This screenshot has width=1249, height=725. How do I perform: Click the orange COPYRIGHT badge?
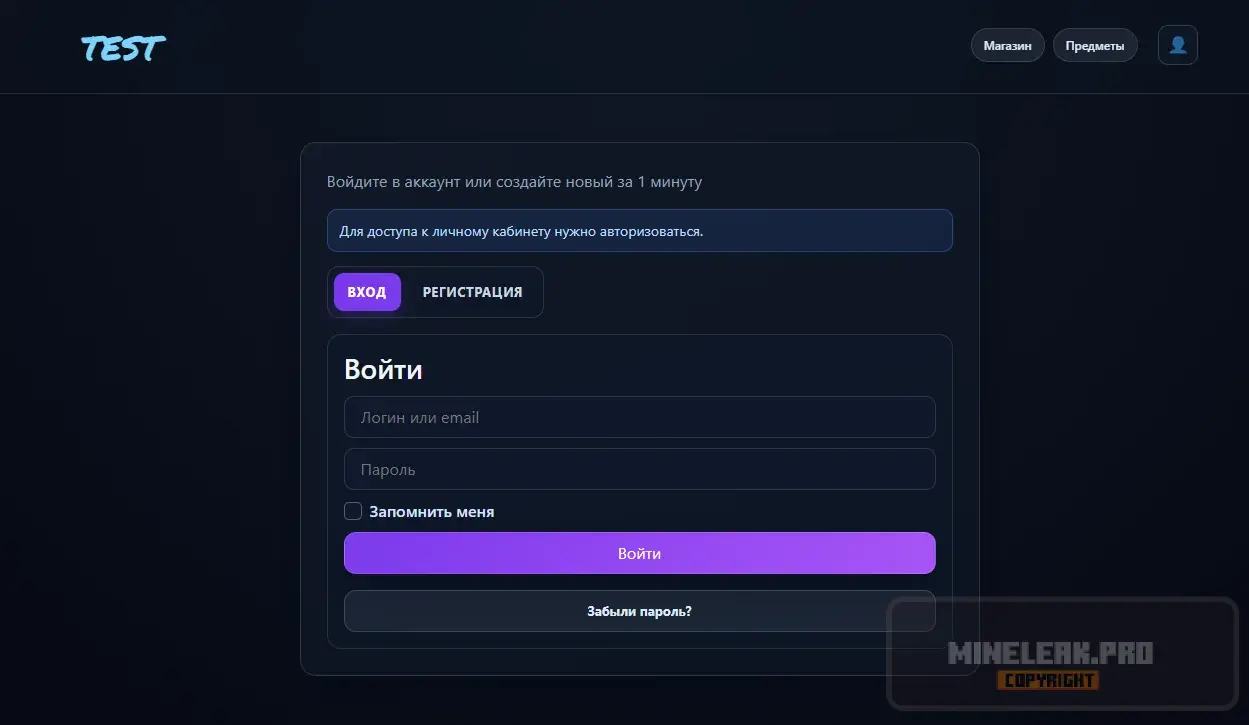[x=1047, y=681]
